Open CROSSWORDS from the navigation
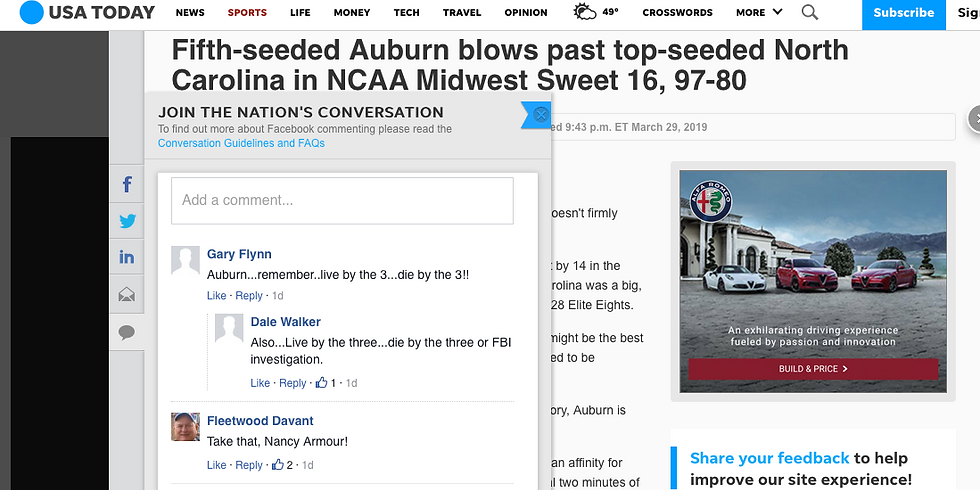This screenshot has width=980, height=490. [678, 12]
